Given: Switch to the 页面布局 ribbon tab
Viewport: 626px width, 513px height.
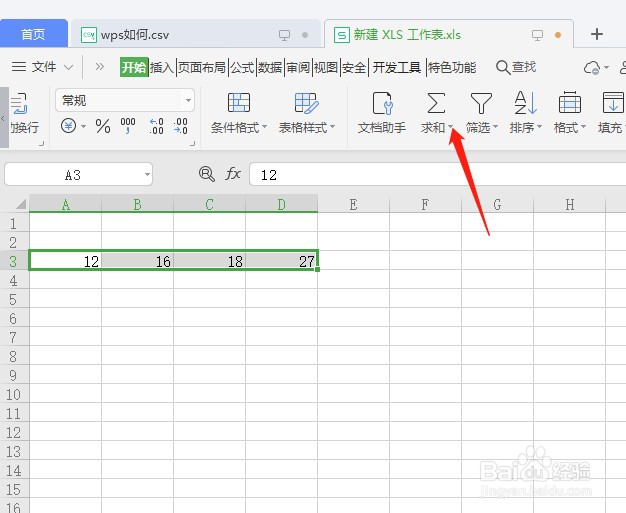Looking at the screenshot, I should [202, 67].
